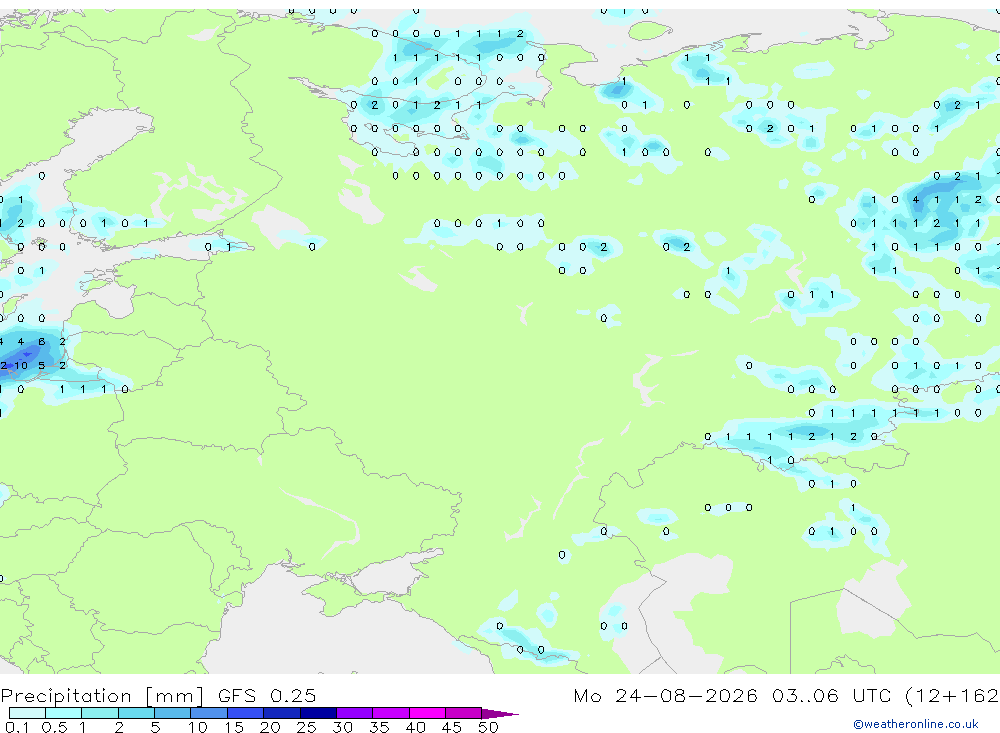
Task: Click the legend scale label '45'
Action: click(452, 727)
